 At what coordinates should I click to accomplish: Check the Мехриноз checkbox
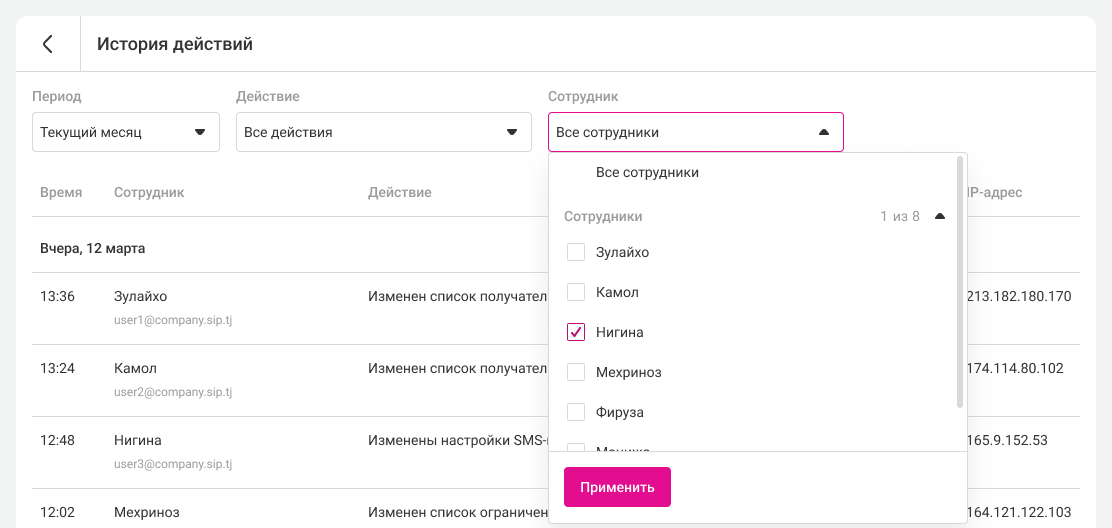(x=576, y=372)
